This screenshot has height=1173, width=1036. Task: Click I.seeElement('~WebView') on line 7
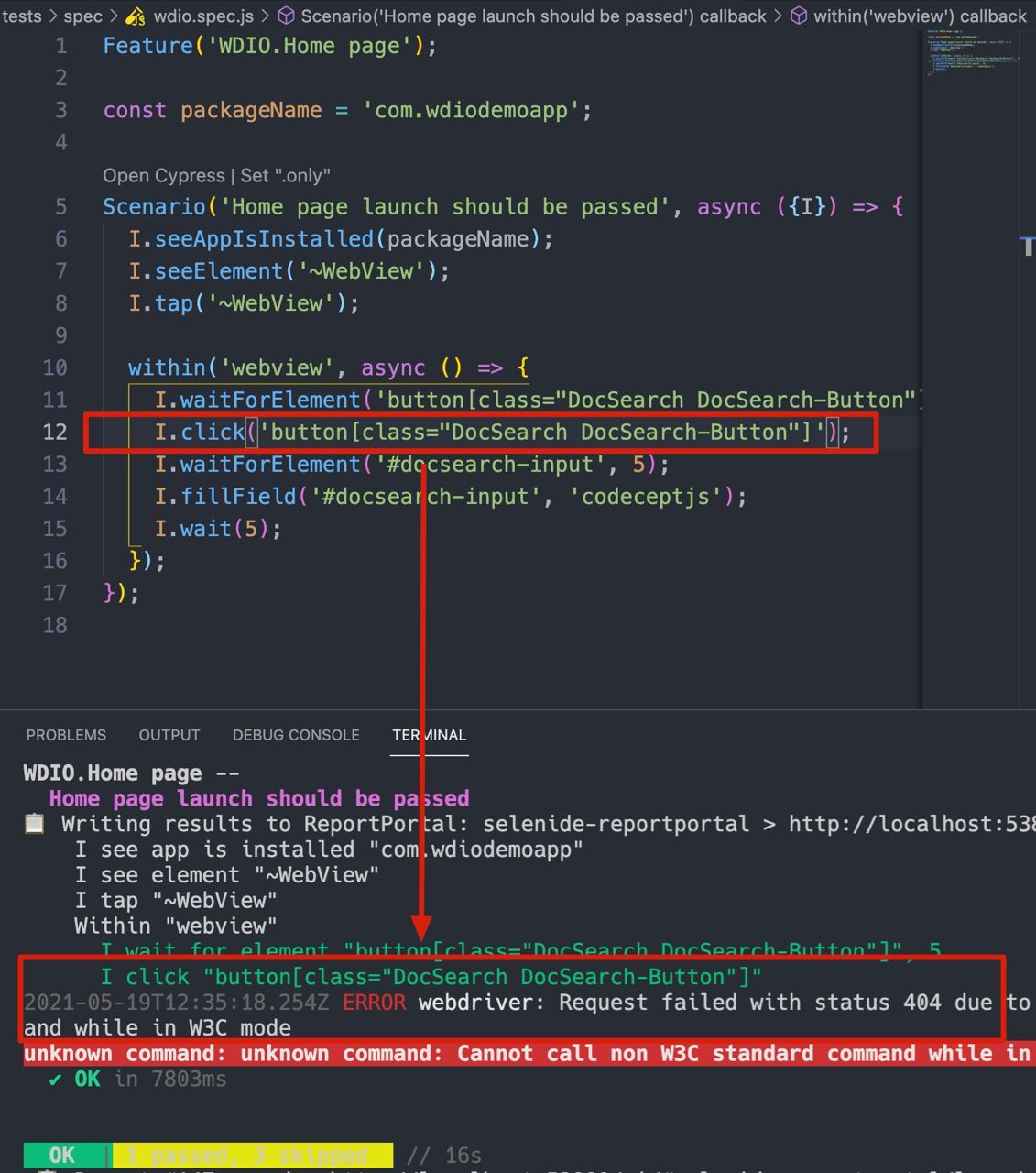coord(289,271)
